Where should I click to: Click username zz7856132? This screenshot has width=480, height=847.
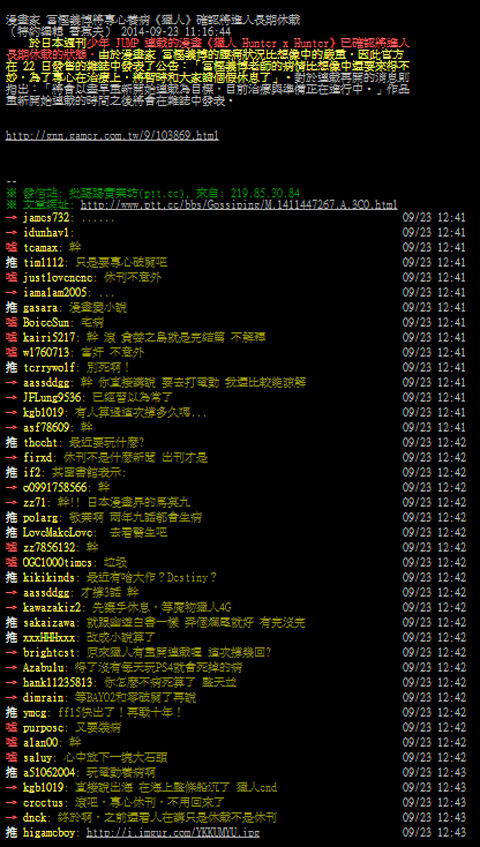(x=50, y=548)
